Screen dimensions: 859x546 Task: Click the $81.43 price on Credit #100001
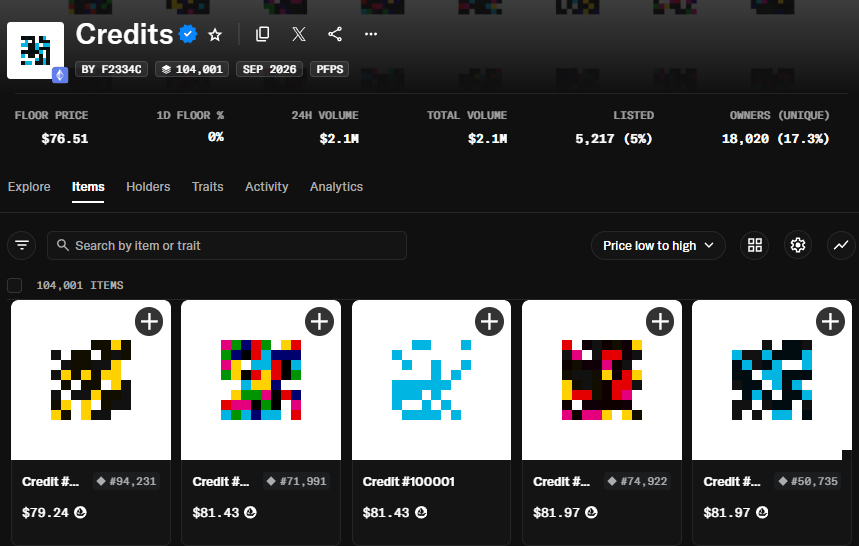[386, 513]
